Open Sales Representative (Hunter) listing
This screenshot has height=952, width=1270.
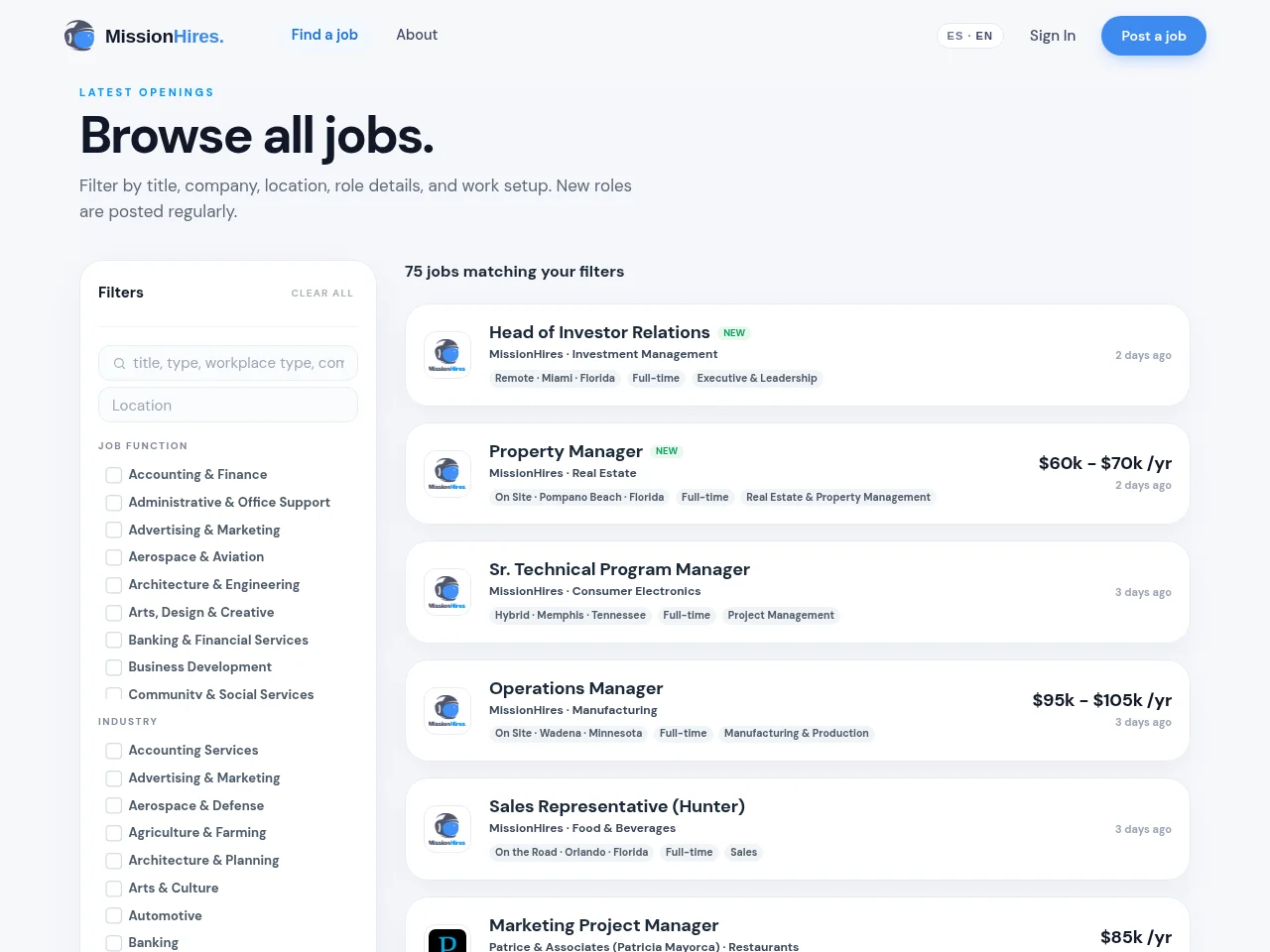click(x=617, y=806)
